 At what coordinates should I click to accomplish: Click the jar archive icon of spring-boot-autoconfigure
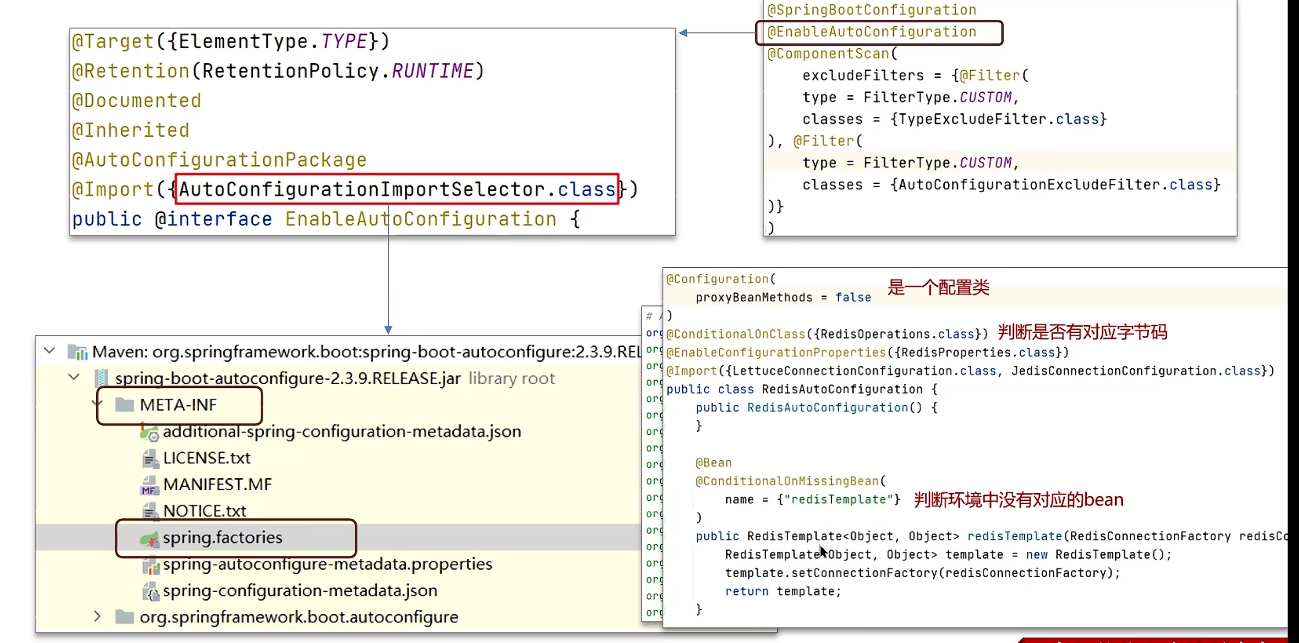[101, 378]
